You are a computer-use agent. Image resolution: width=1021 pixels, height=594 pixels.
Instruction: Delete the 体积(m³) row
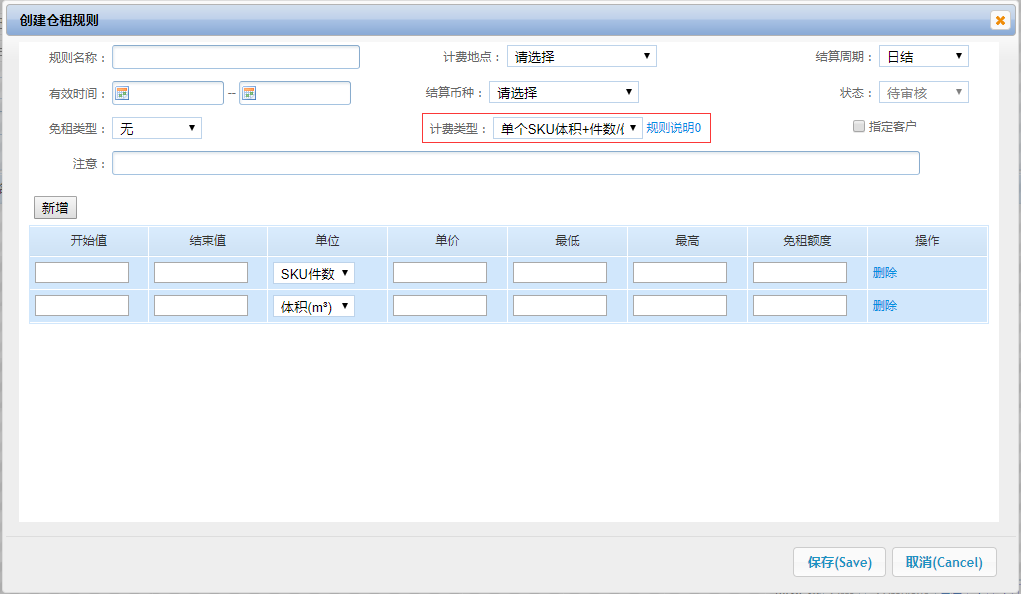pyautogui.click(x=884, y=306)
